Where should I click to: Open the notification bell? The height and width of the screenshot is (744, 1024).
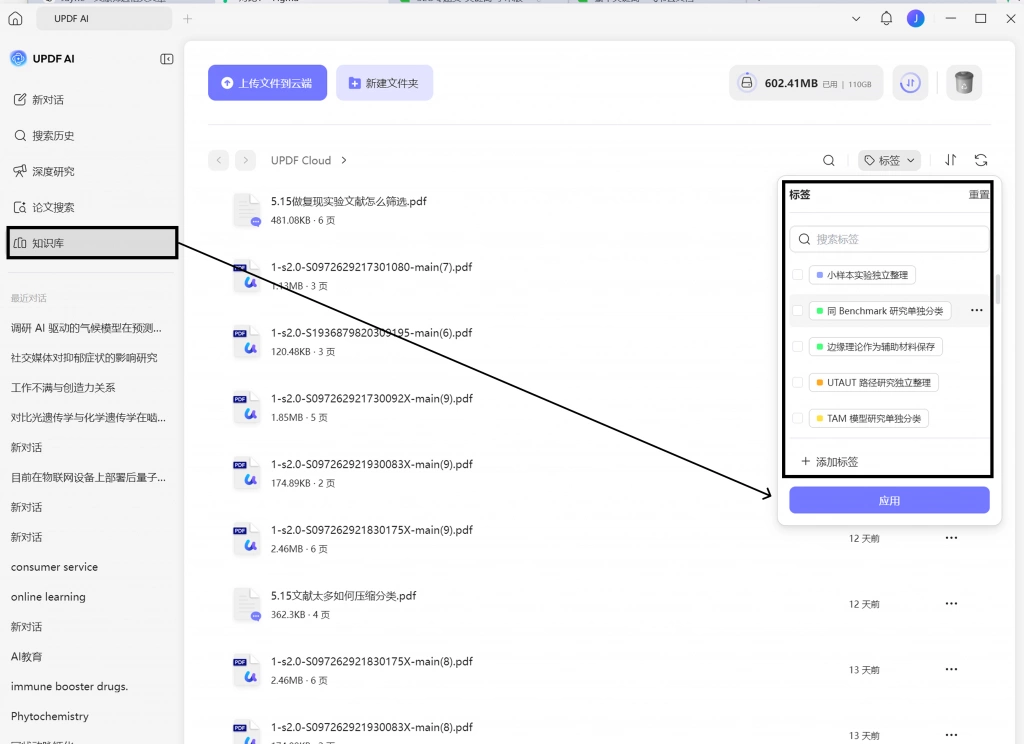[886, 18]
